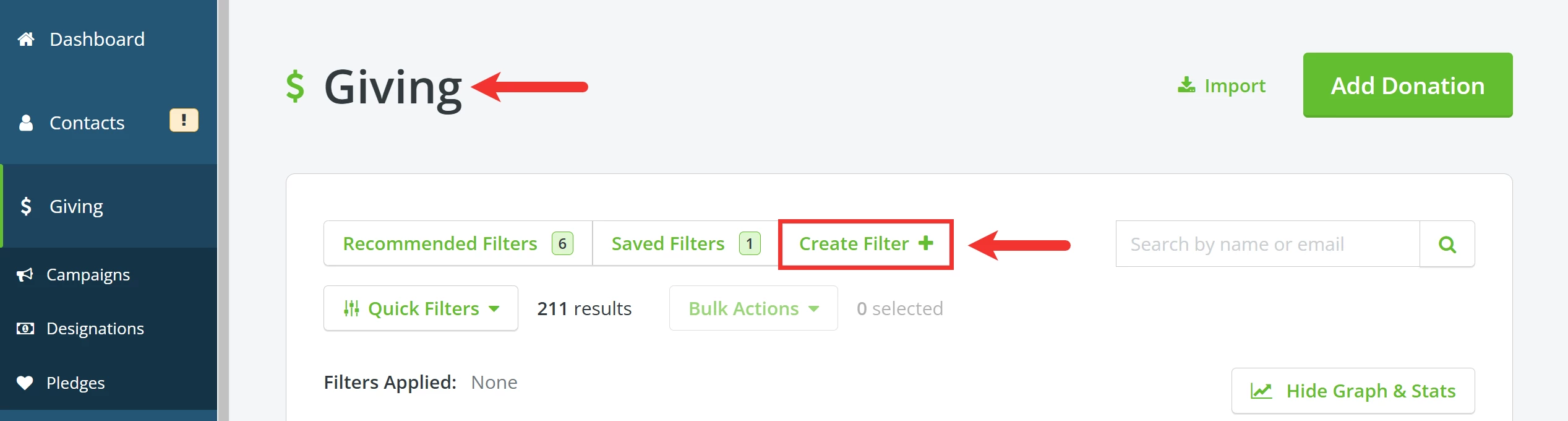Open the Recommended Filters tab
The width and height of the screenshot is (1568, 421).
[x=458, y=243]
